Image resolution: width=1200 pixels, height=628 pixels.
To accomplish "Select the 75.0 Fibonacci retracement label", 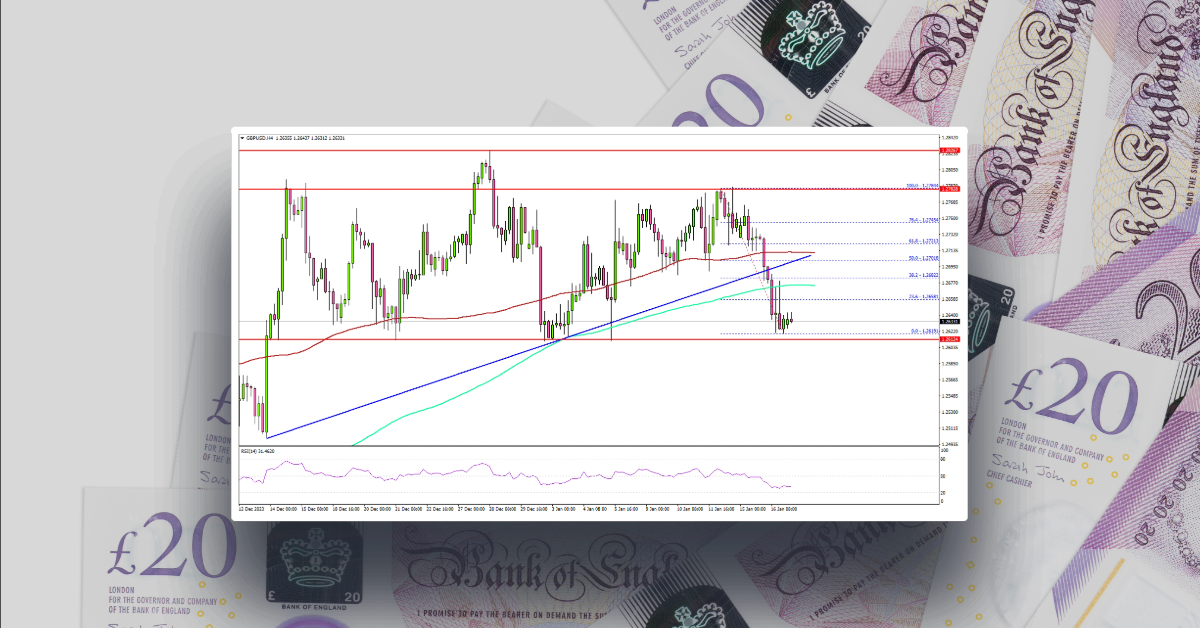I will tap(920, 220).
